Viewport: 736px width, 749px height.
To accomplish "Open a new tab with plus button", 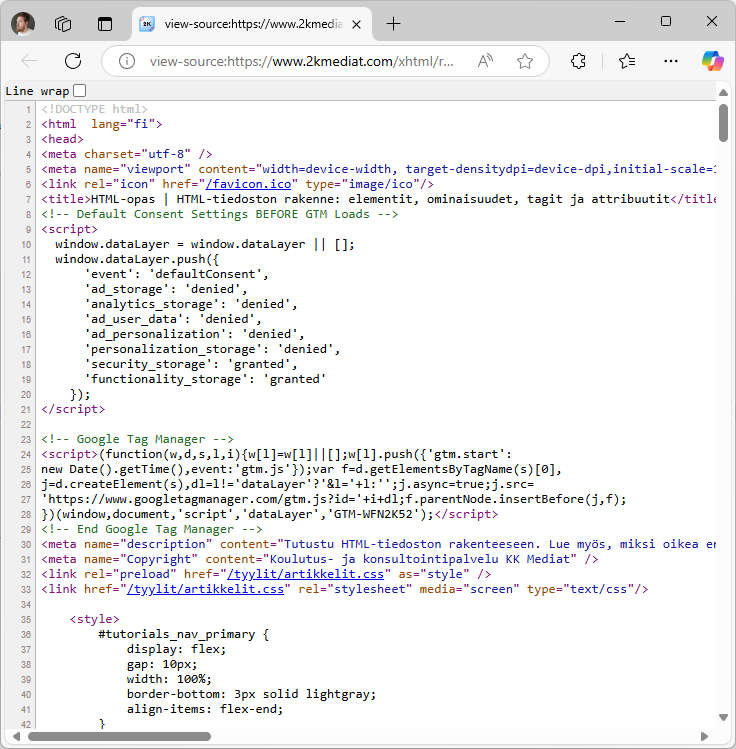I will (x=393, y=23).
